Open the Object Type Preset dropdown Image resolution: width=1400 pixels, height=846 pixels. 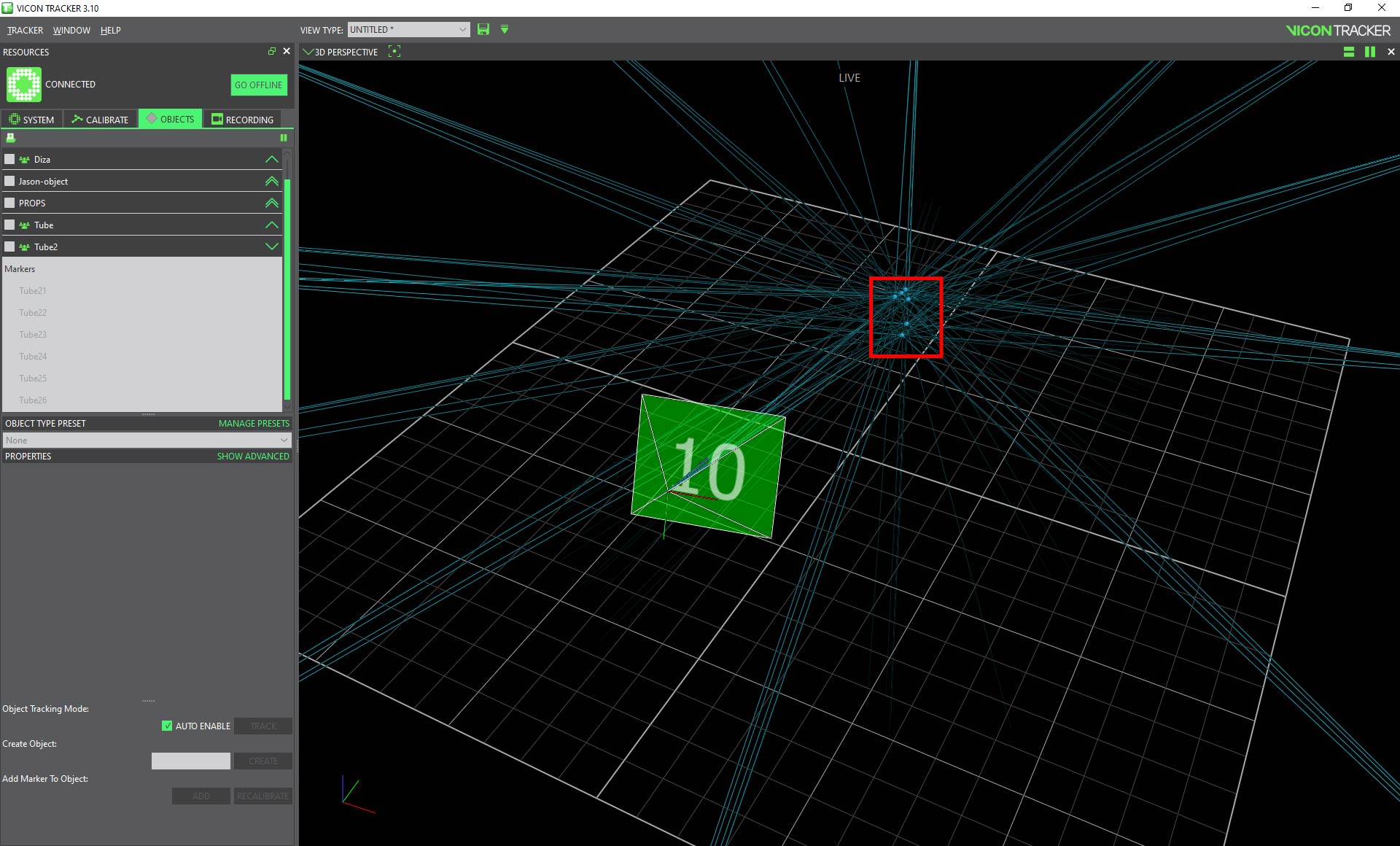(147, 441)
